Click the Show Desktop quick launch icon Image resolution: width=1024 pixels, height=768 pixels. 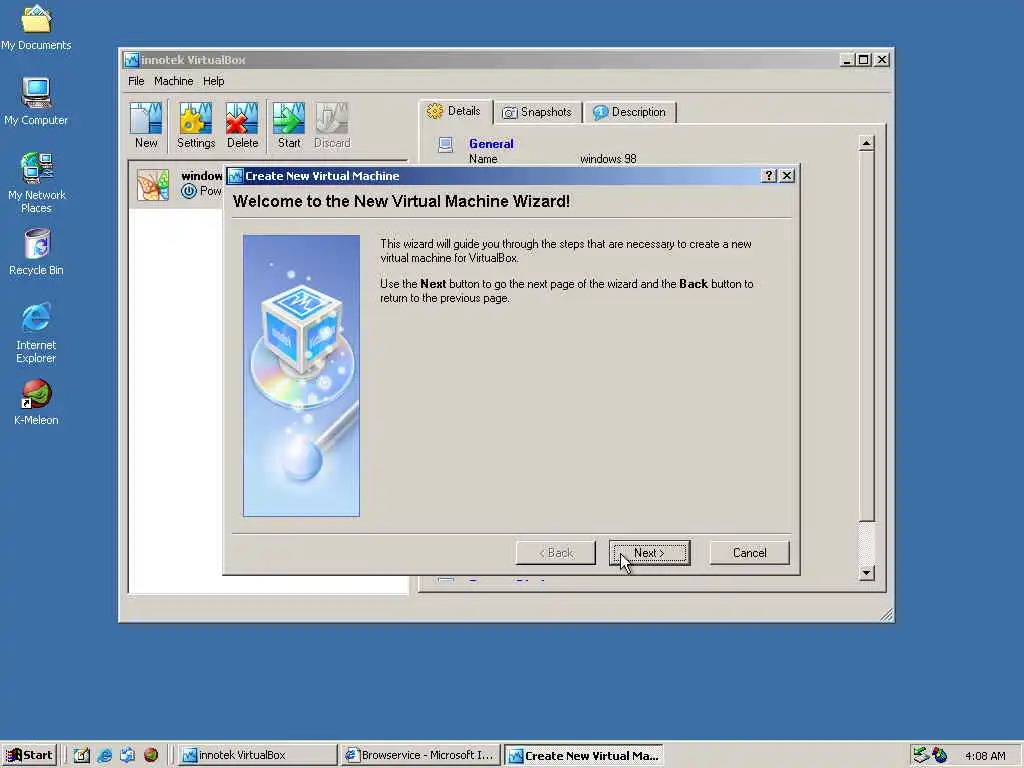tap(81, 755)
